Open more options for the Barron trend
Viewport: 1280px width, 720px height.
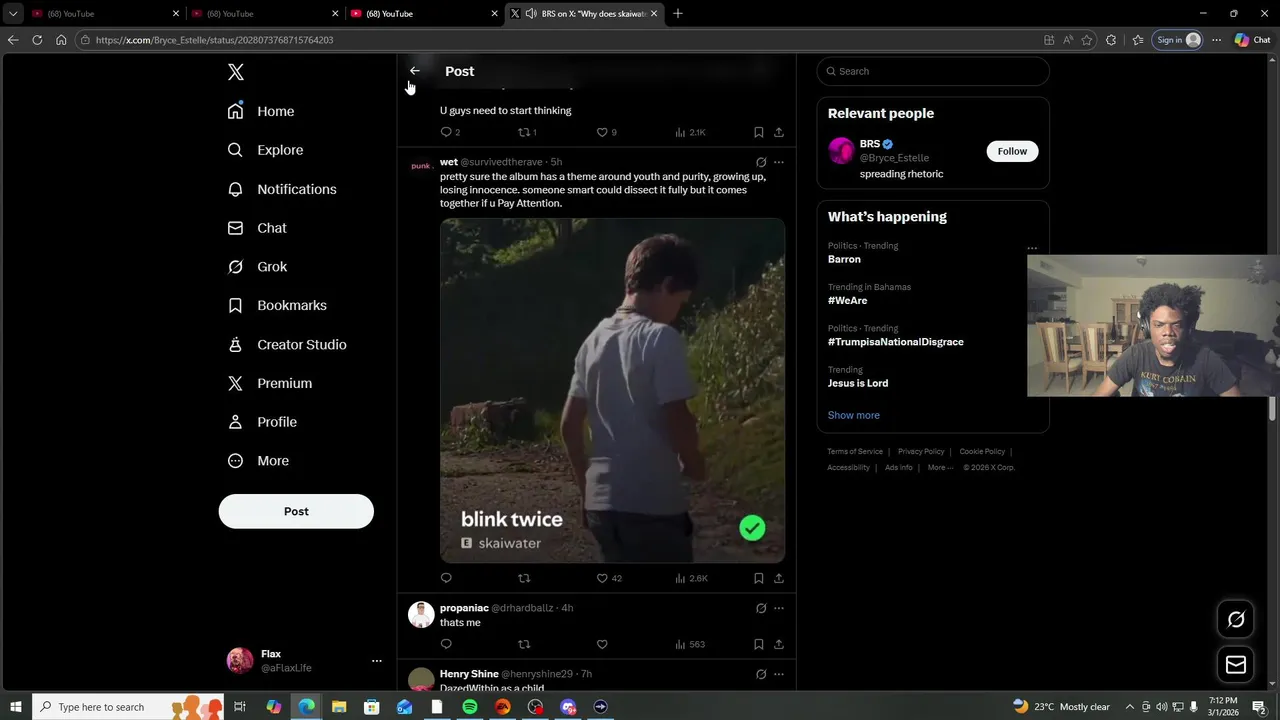[1032, 248]
